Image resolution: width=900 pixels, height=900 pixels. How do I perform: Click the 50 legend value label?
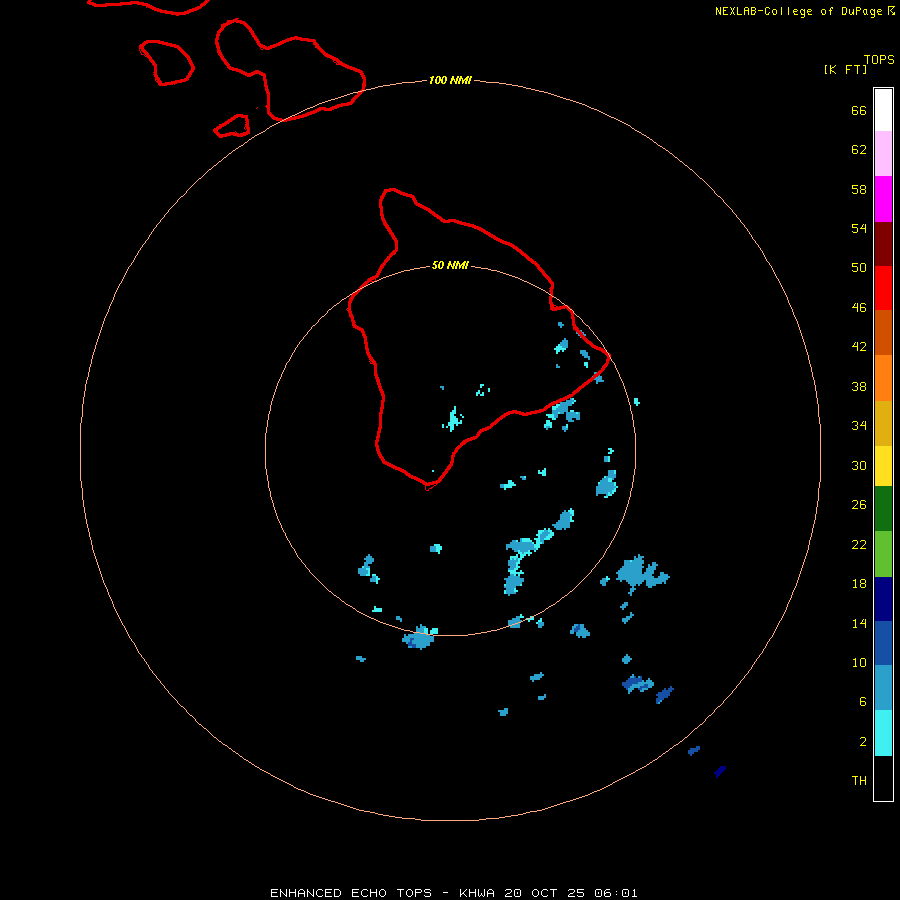pos(859,268)
